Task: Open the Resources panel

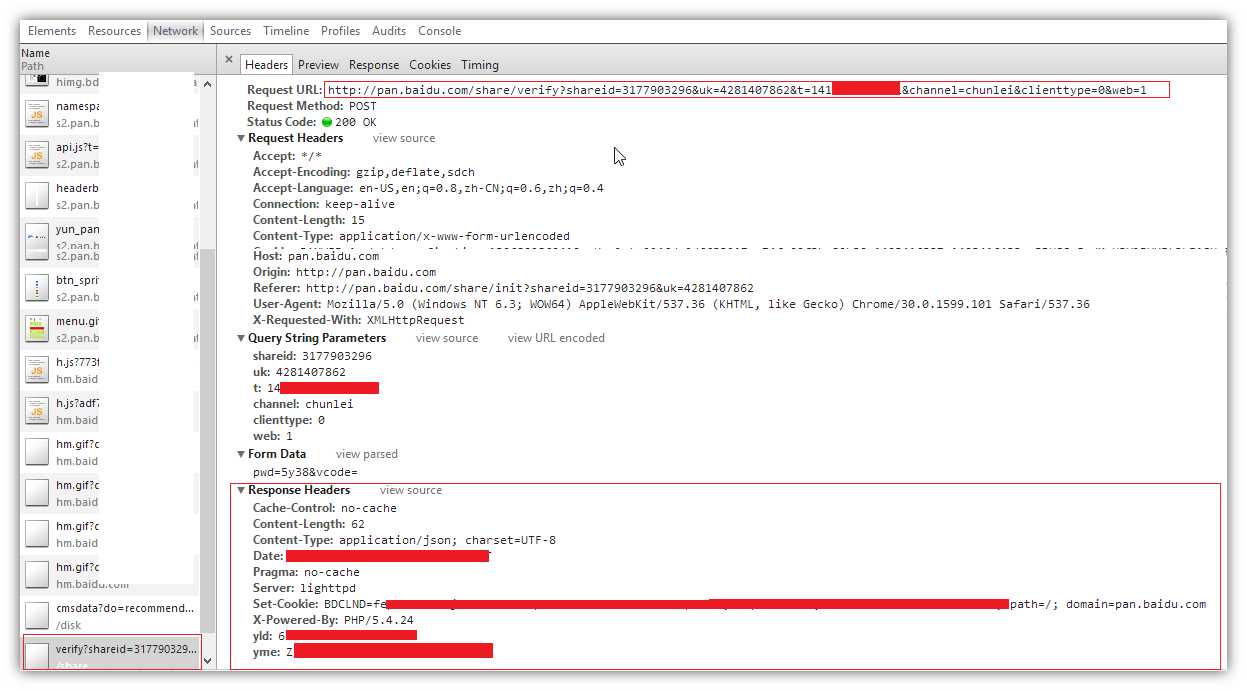Action: pos(115,31)
